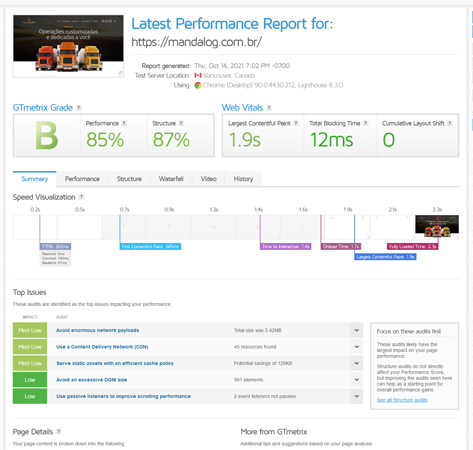Open help icon beside Speed Visualization
The height and width of the screenshot is (450, 473).
point(81,197)
